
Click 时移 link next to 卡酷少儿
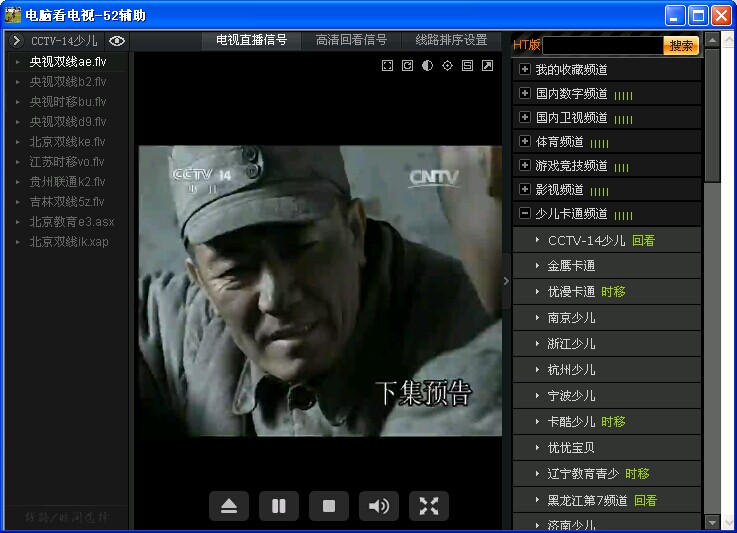coord(613,422)
